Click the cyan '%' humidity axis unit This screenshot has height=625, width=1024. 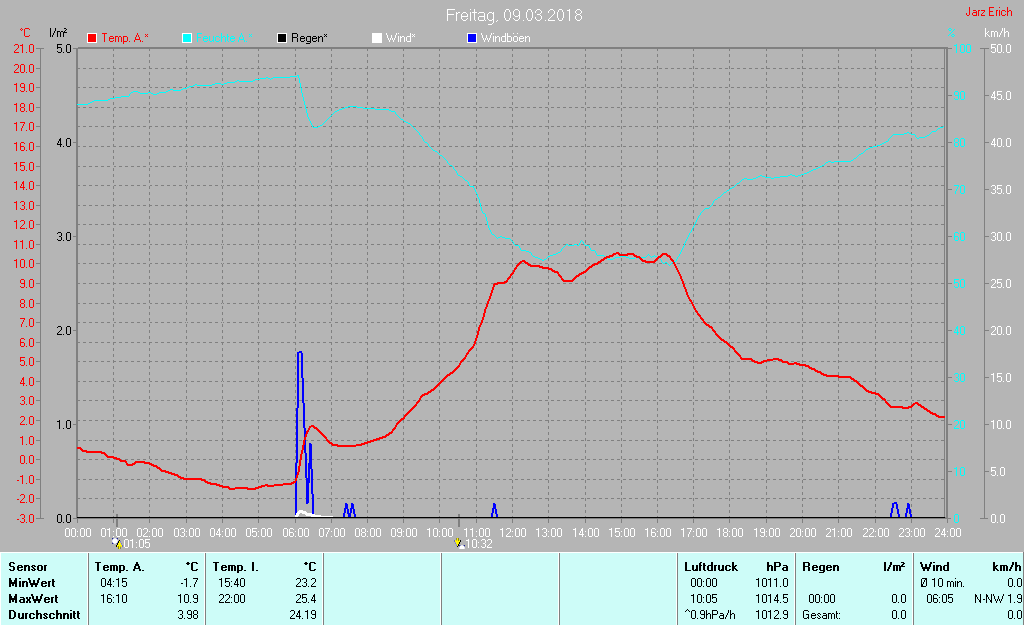[x=951, y=33]
